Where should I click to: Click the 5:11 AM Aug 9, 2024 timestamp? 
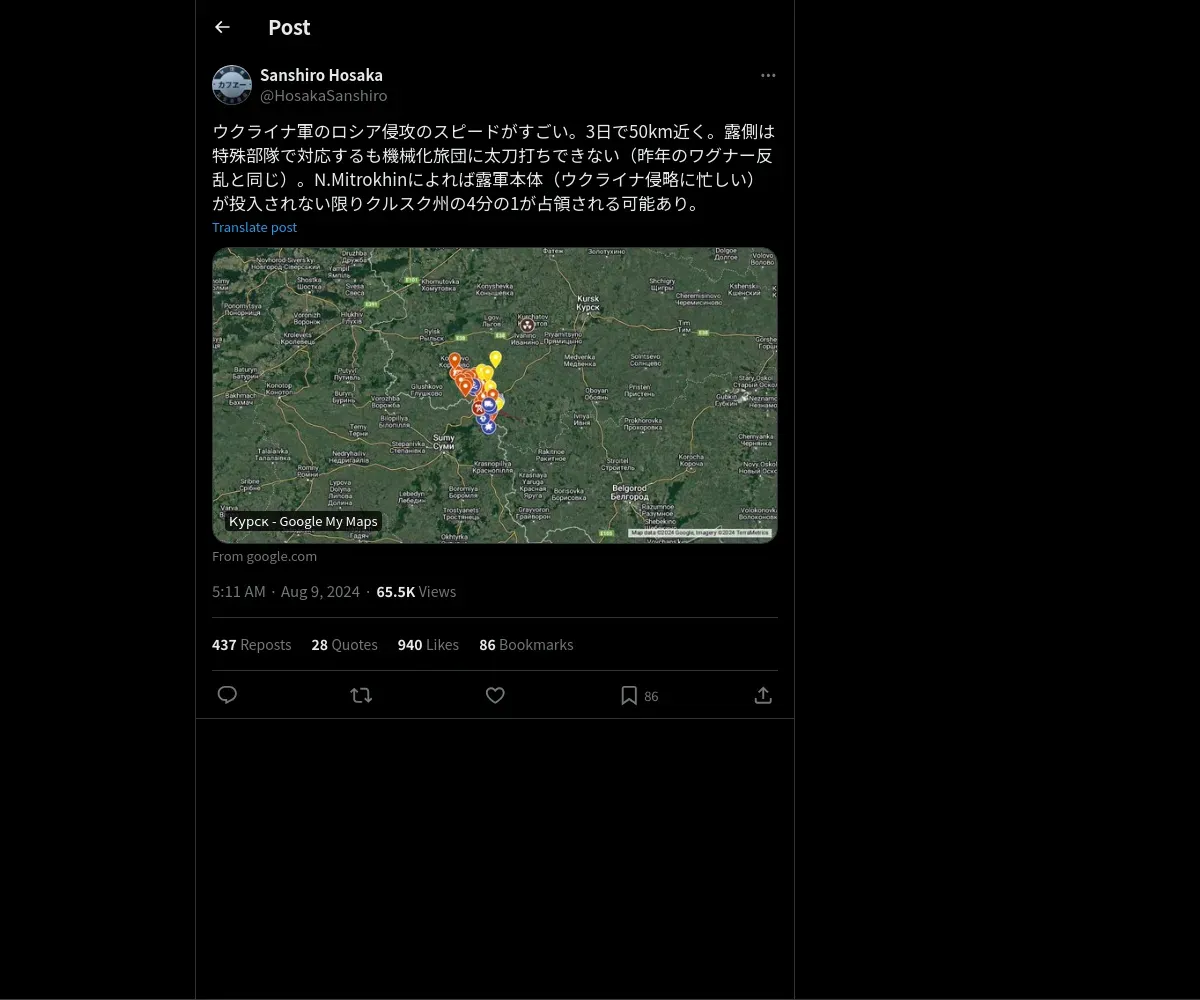tap(286, 592)
